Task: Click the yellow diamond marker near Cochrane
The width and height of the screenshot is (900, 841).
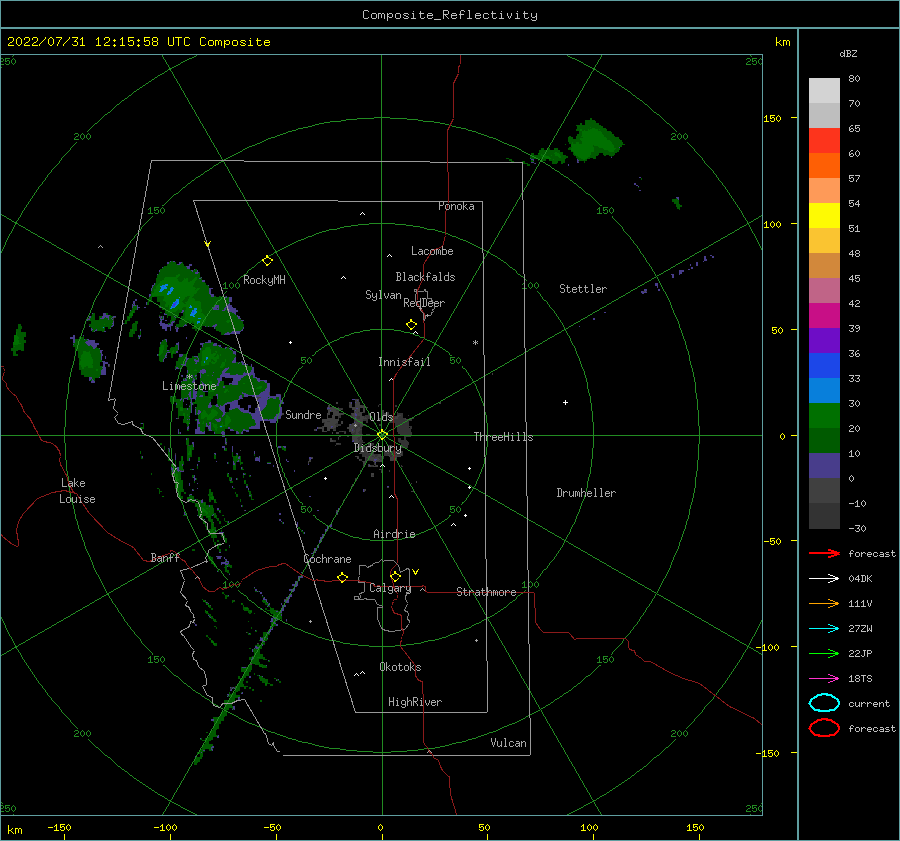Action: (x=342, y=577)
